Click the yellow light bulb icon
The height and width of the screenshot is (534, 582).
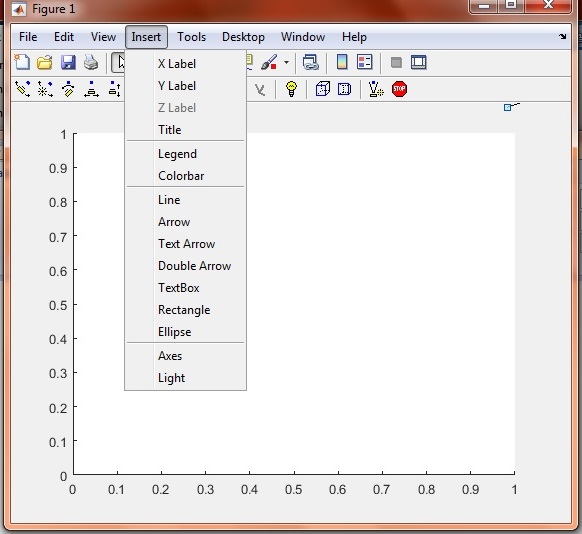tap(291, 89)
